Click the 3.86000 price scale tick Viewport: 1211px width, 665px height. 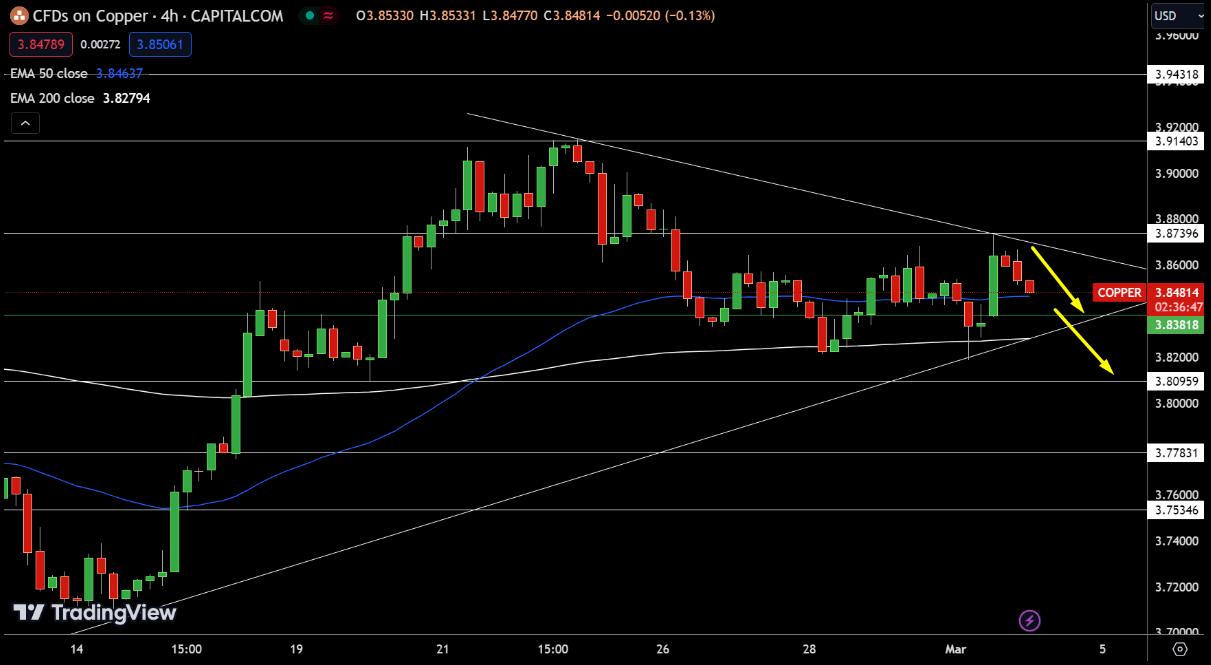click(1176, 265)
